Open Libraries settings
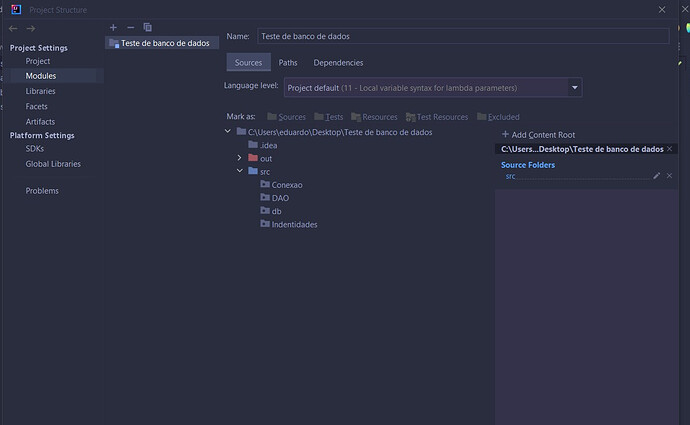 (x=40, y=91)
